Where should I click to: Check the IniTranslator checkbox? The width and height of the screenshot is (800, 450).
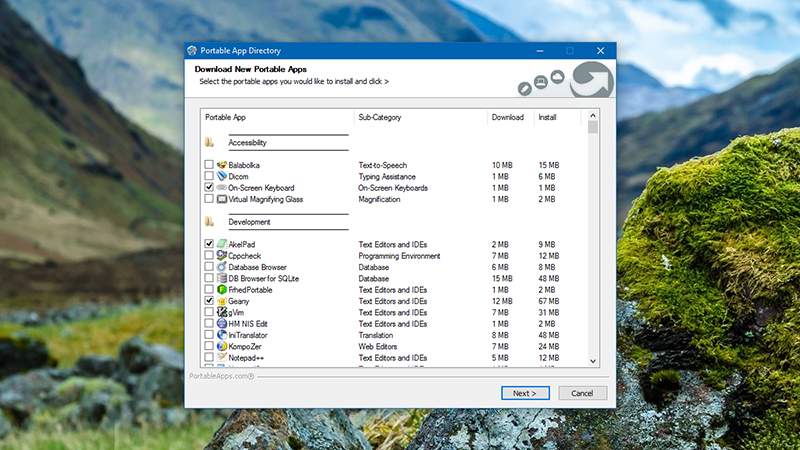pos(209,335)
